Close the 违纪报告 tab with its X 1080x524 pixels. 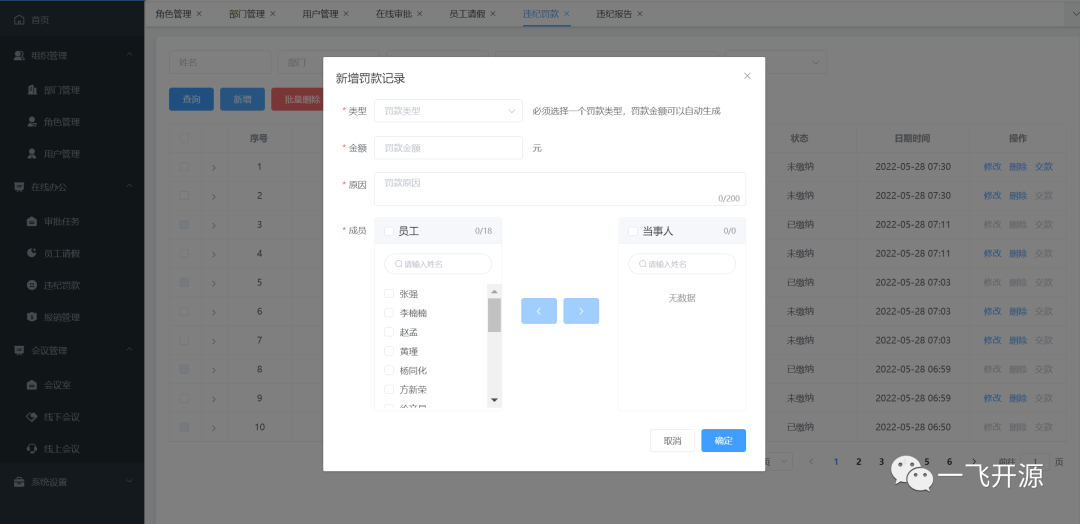tap(640, 13)
